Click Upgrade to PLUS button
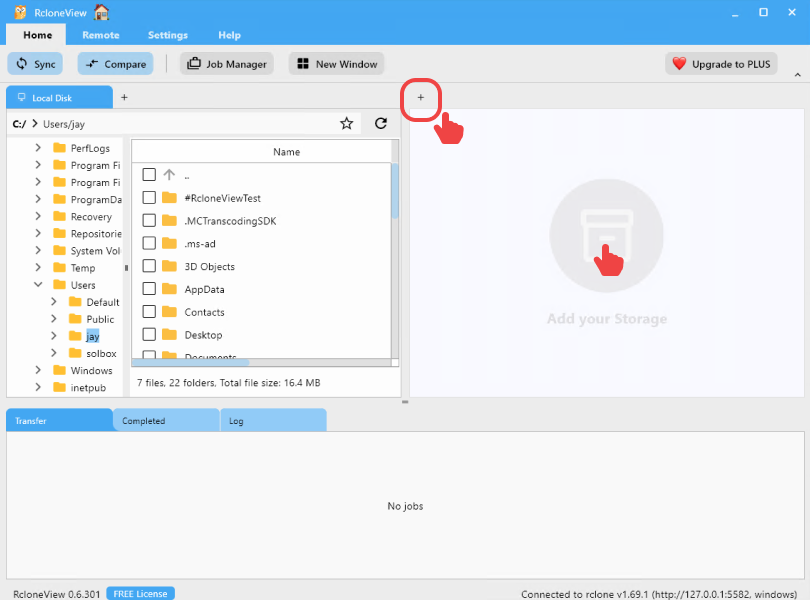810x600 pixels. pos(721,64)
